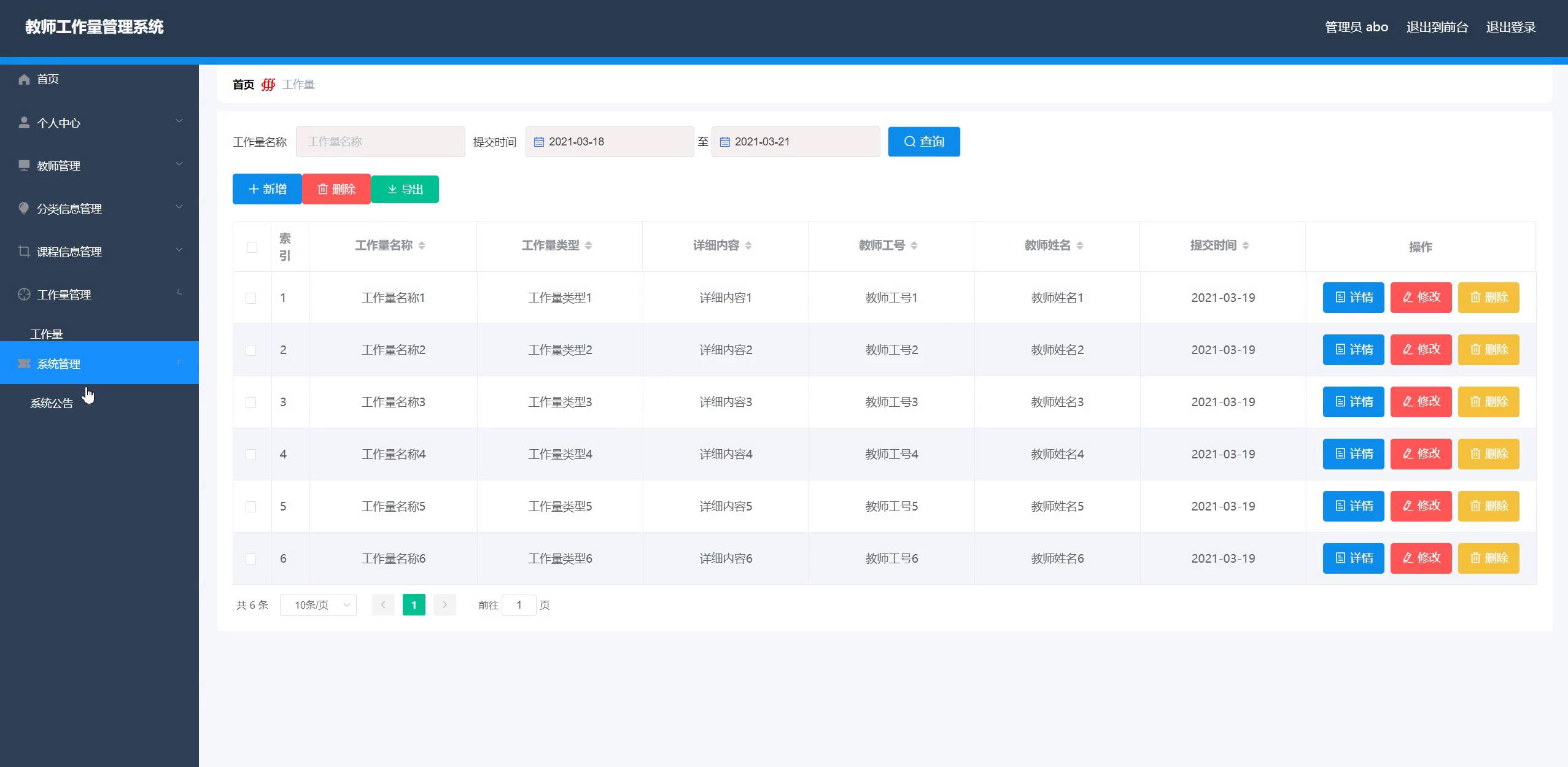
Task: Check the checkbox for row 3
Action: (x=250, y=403)
